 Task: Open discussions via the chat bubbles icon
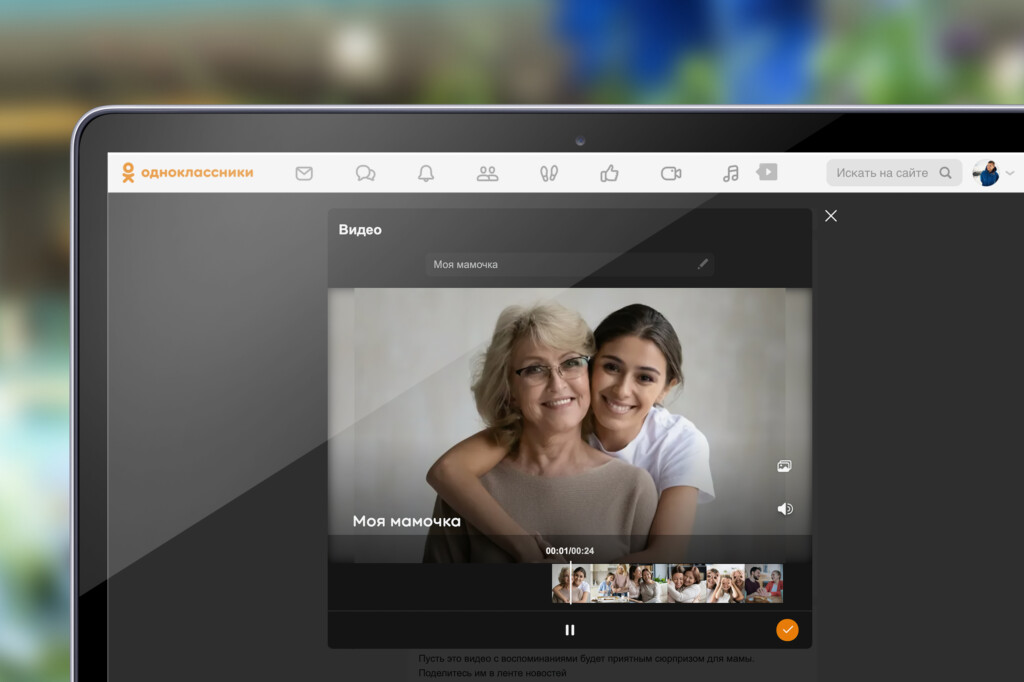pyautogui.click(x=365, y=173)
